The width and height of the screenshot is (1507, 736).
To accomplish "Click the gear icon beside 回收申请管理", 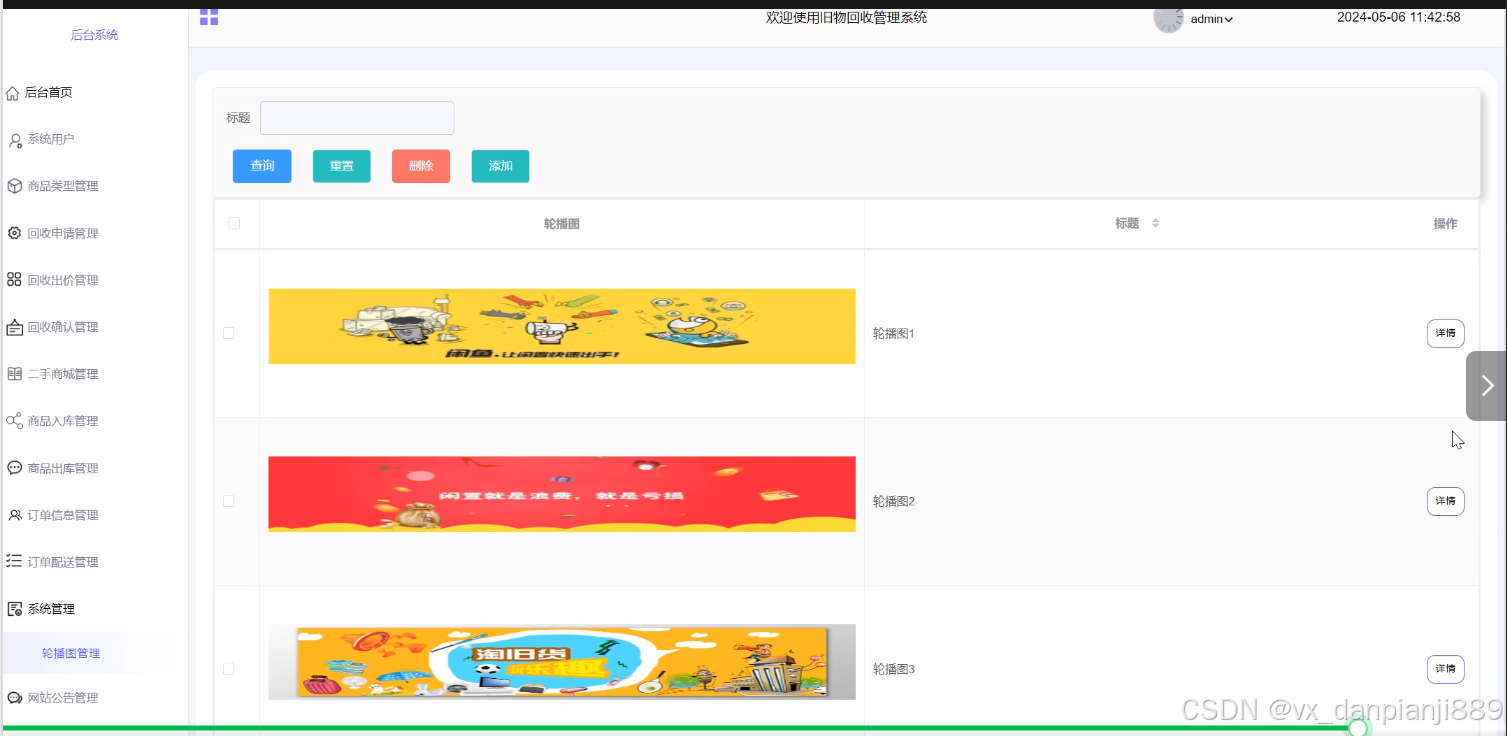I will tap(14, 233).
